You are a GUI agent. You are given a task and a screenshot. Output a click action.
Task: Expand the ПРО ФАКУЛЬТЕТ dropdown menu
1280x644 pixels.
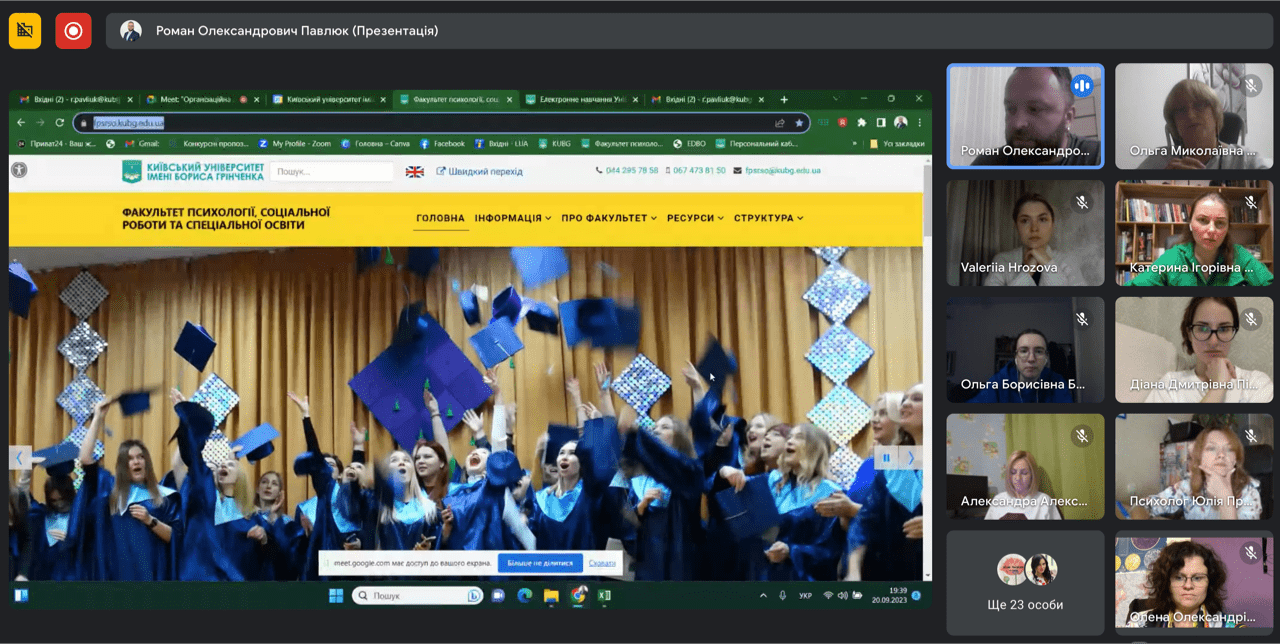[x=608, y=218]
